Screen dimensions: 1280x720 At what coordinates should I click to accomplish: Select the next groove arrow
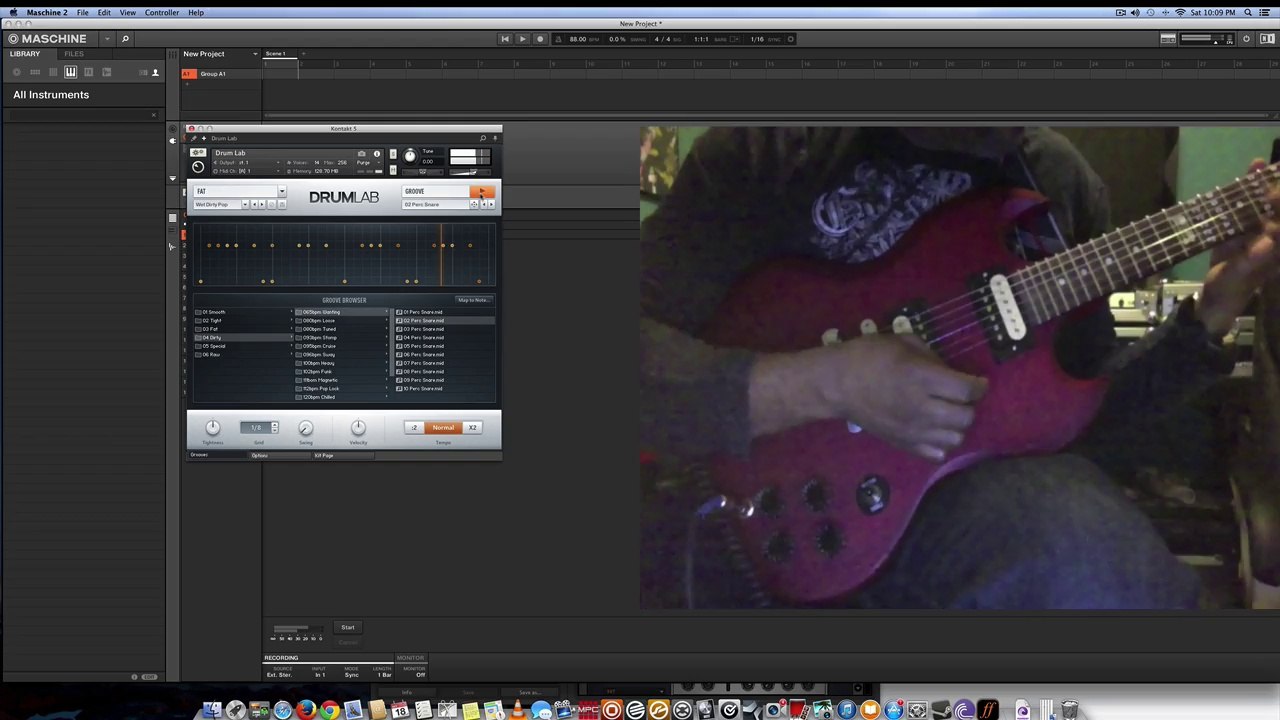(x=492, y=204)
